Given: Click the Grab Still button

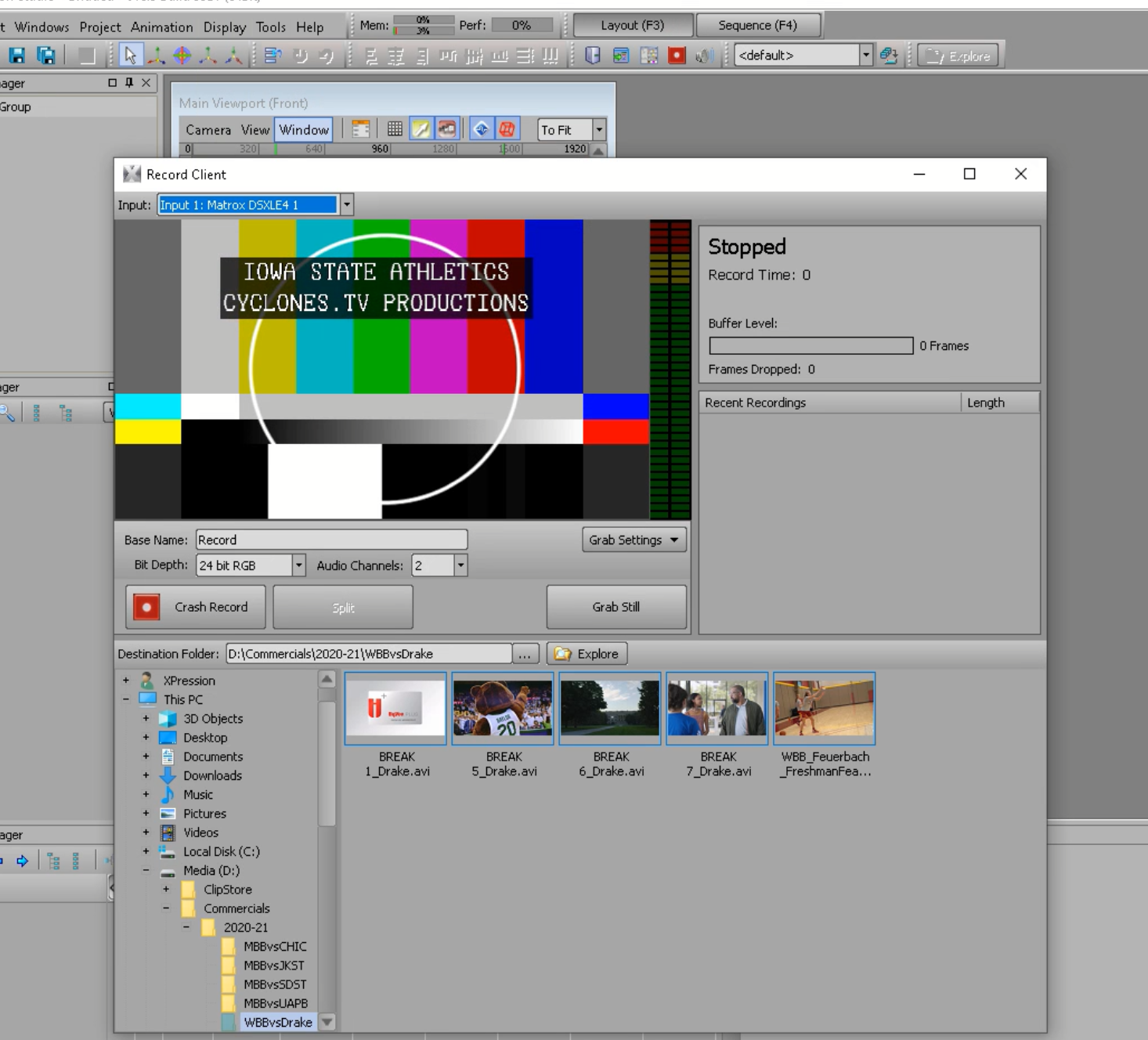Looking at the screenshot, I should (616, 607).
